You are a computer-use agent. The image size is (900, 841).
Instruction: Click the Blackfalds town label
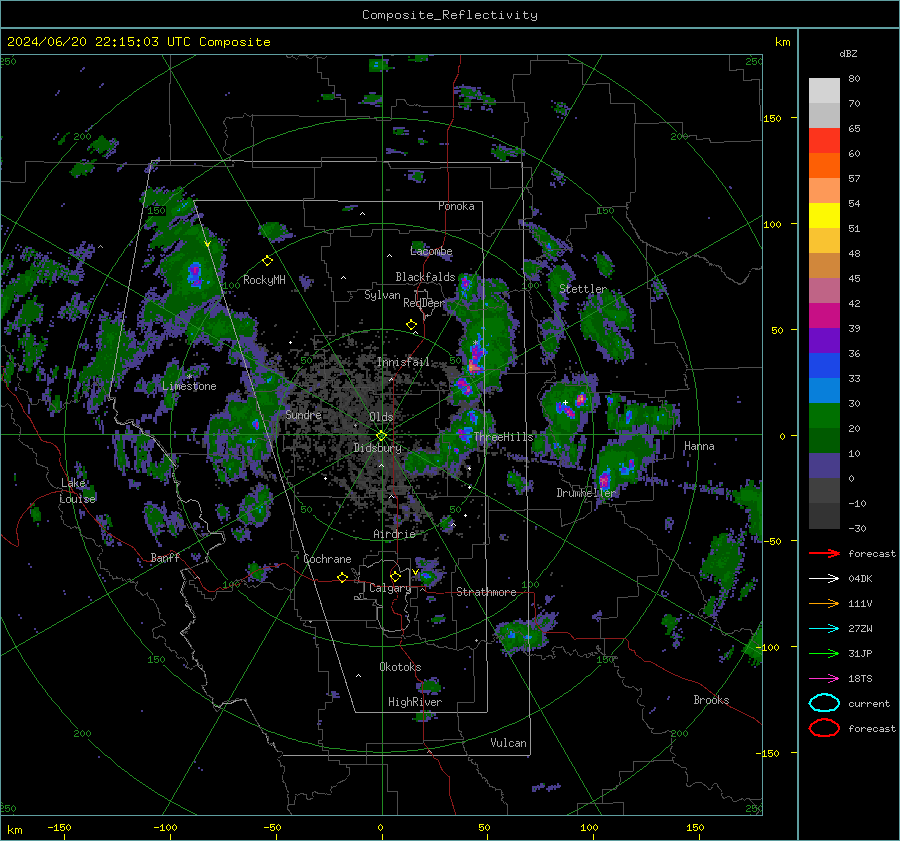tap(425, 277)
